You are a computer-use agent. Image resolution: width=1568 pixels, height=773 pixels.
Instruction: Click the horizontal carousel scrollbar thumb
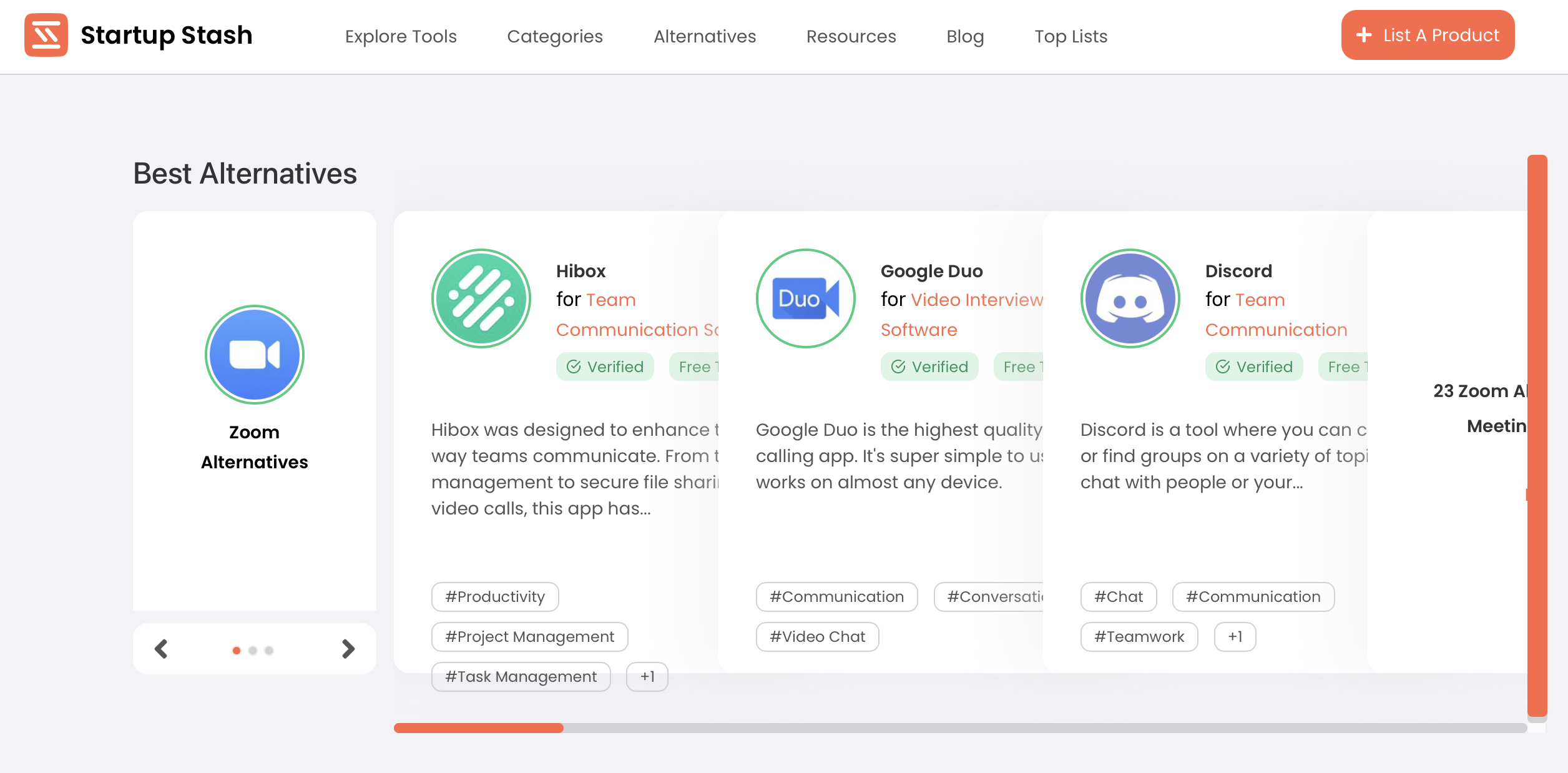(x=479, y=728)
